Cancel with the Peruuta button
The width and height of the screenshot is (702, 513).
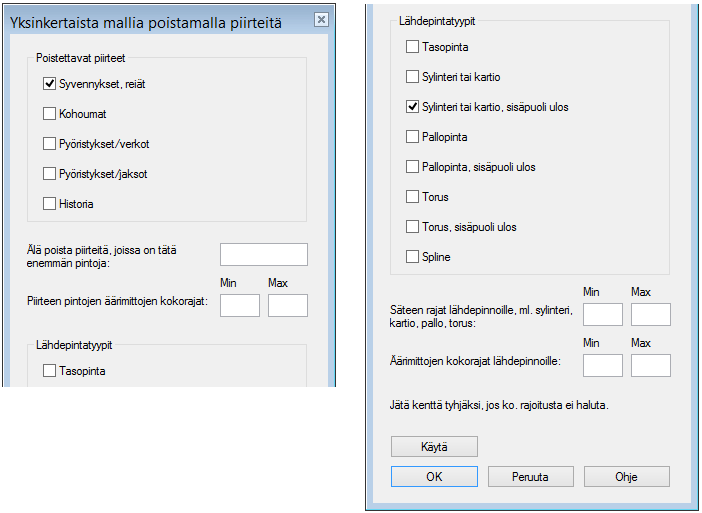tap(531, 477)
